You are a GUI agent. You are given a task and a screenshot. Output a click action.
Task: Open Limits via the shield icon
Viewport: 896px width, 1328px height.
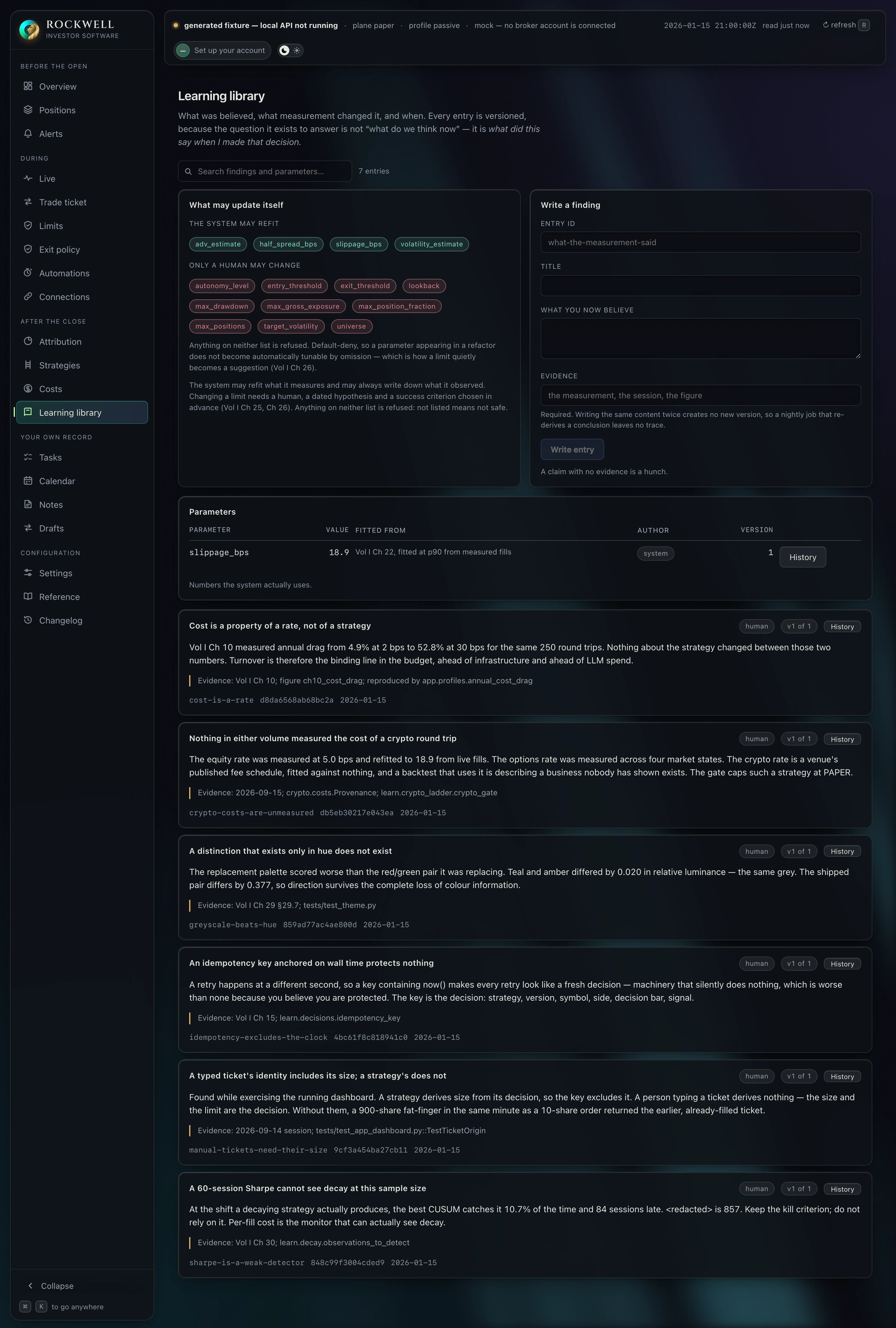point(27,226)
